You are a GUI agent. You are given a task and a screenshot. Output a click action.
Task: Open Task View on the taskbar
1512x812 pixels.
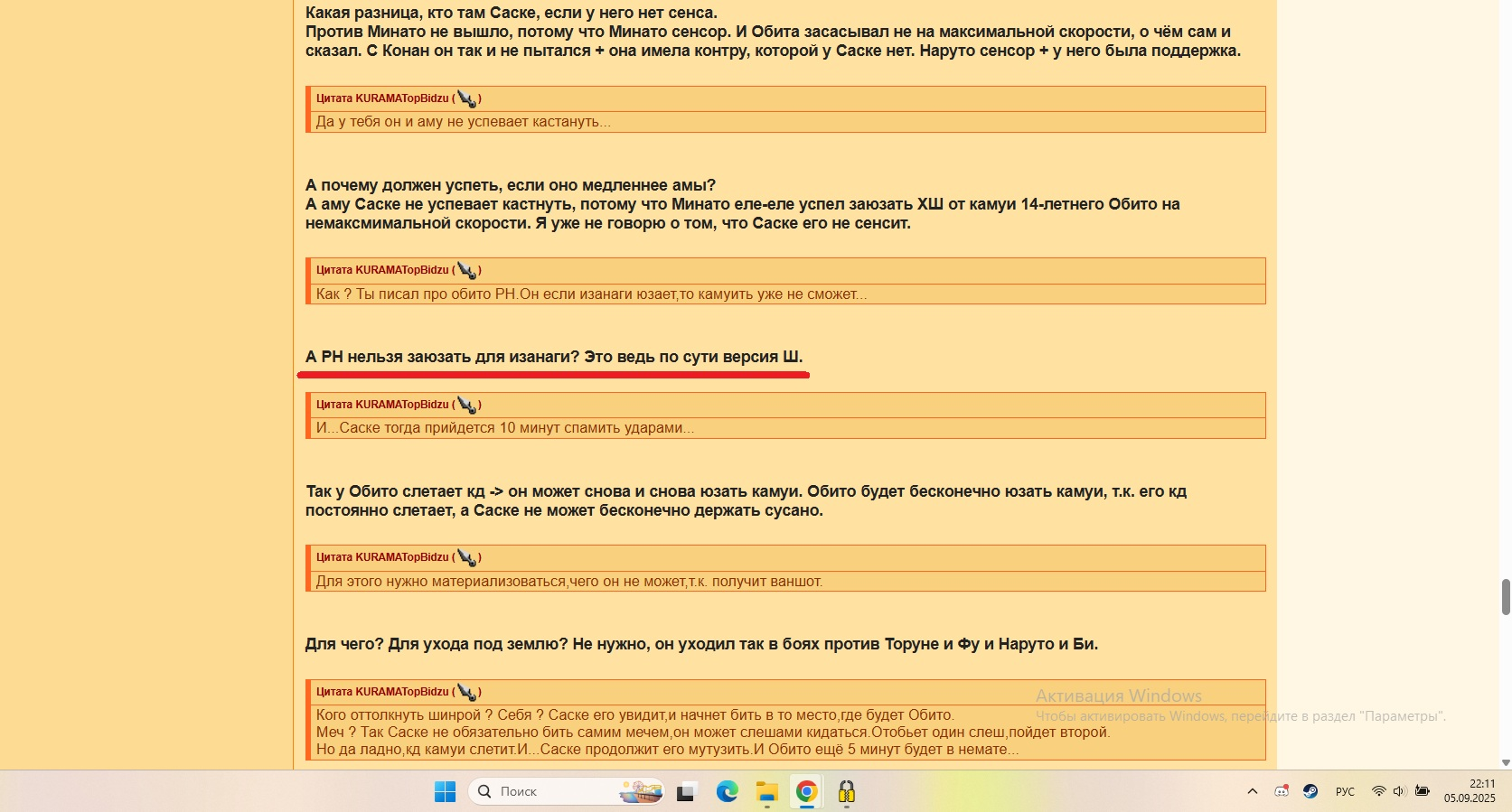click(x=686, y=792)
